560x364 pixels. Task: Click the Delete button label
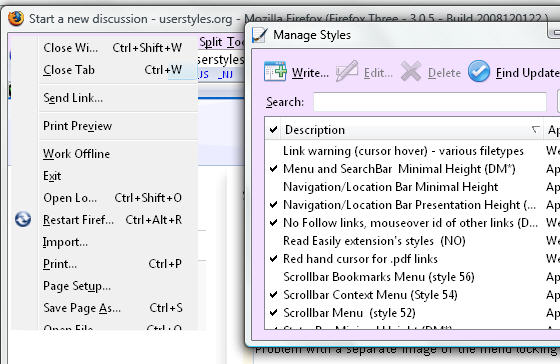(444, 73)
